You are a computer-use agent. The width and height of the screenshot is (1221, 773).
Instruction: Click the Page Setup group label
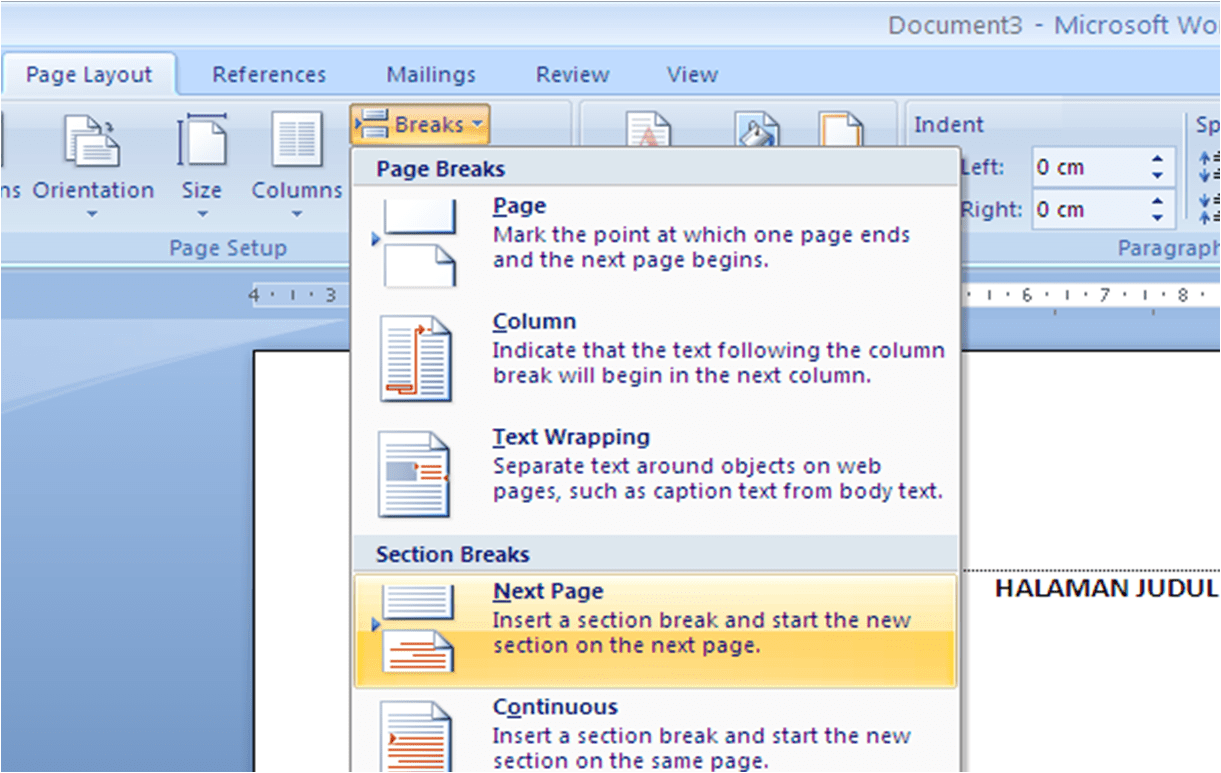coord(228,248)
